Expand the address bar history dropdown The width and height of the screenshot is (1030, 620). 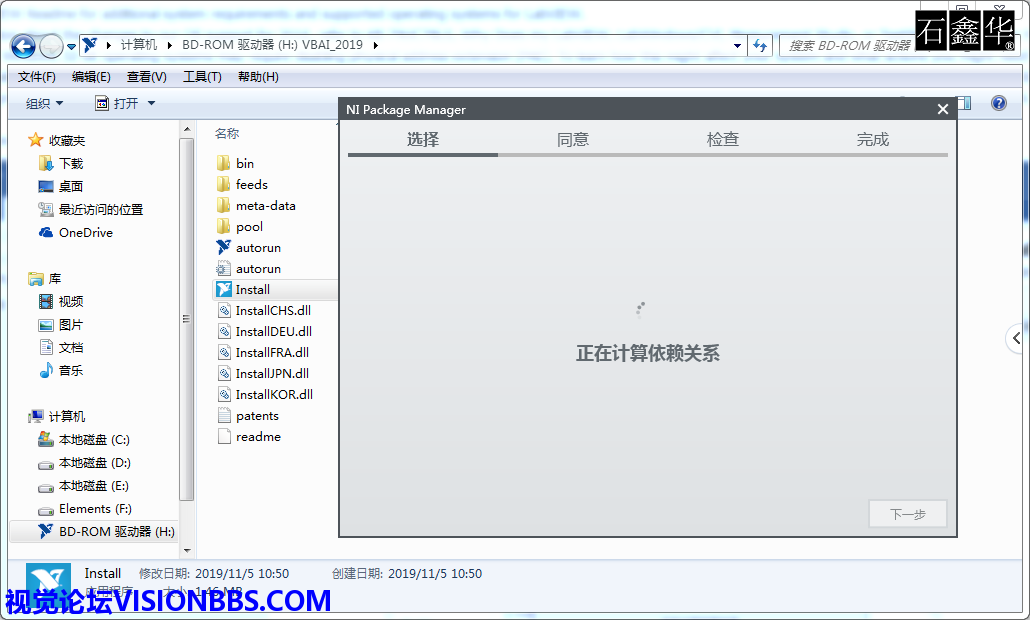(738, 45)
